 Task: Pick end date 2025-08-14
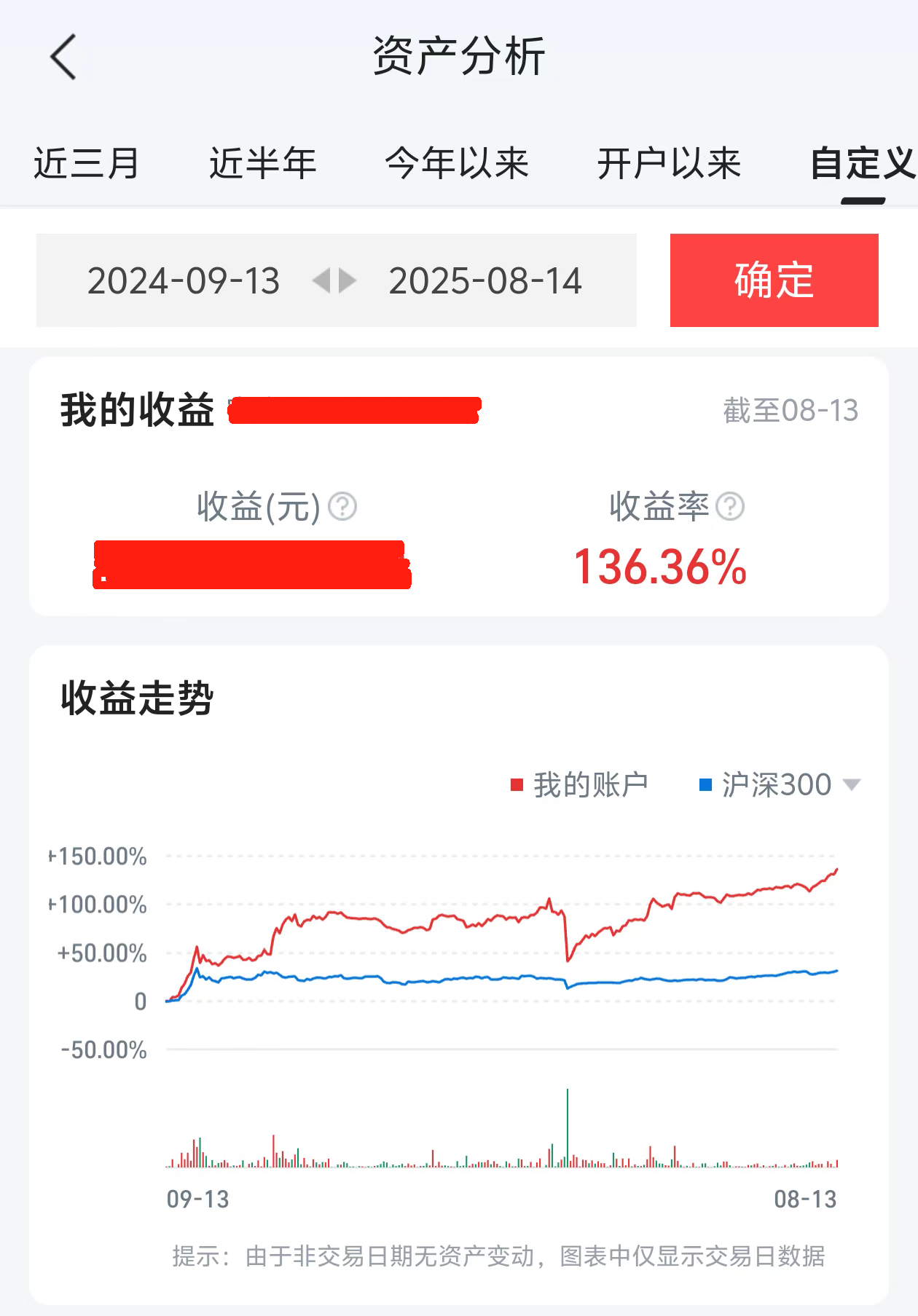point(485,281)
